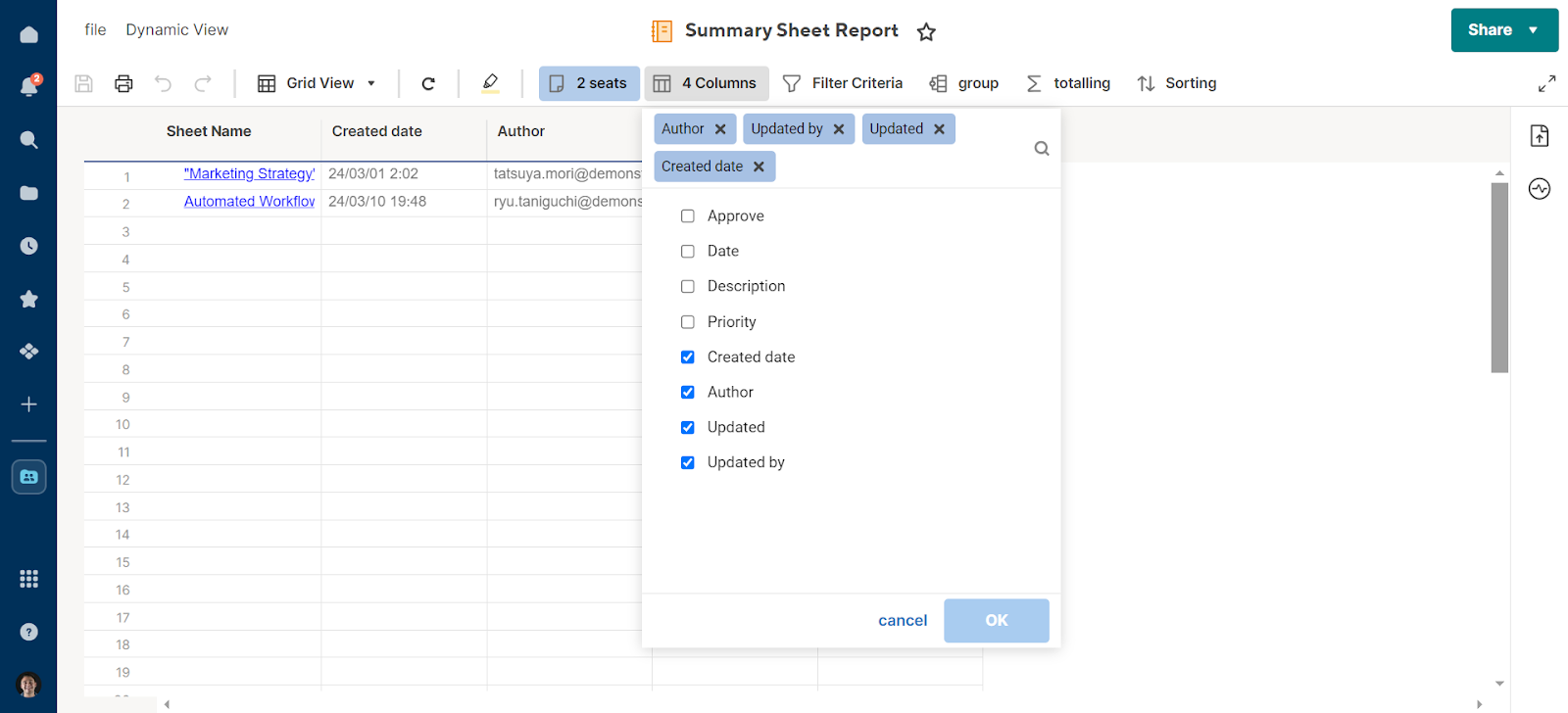Open the group options

(x=964, y=83)
